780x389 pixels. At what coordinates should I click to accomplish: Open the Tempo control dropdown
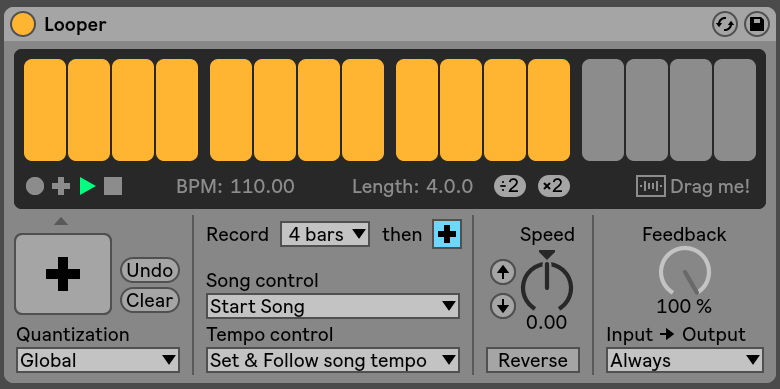coord(332,360)
